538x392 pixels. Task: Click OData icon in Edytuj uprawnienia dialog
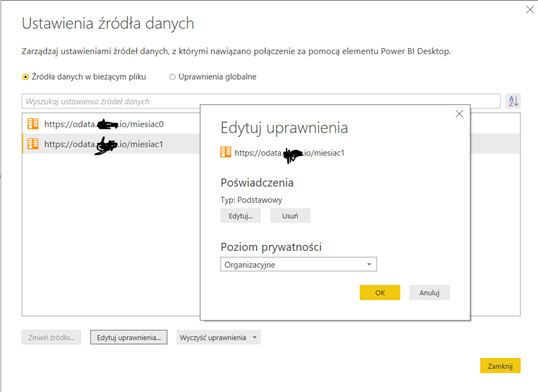[x=226, y=152]
